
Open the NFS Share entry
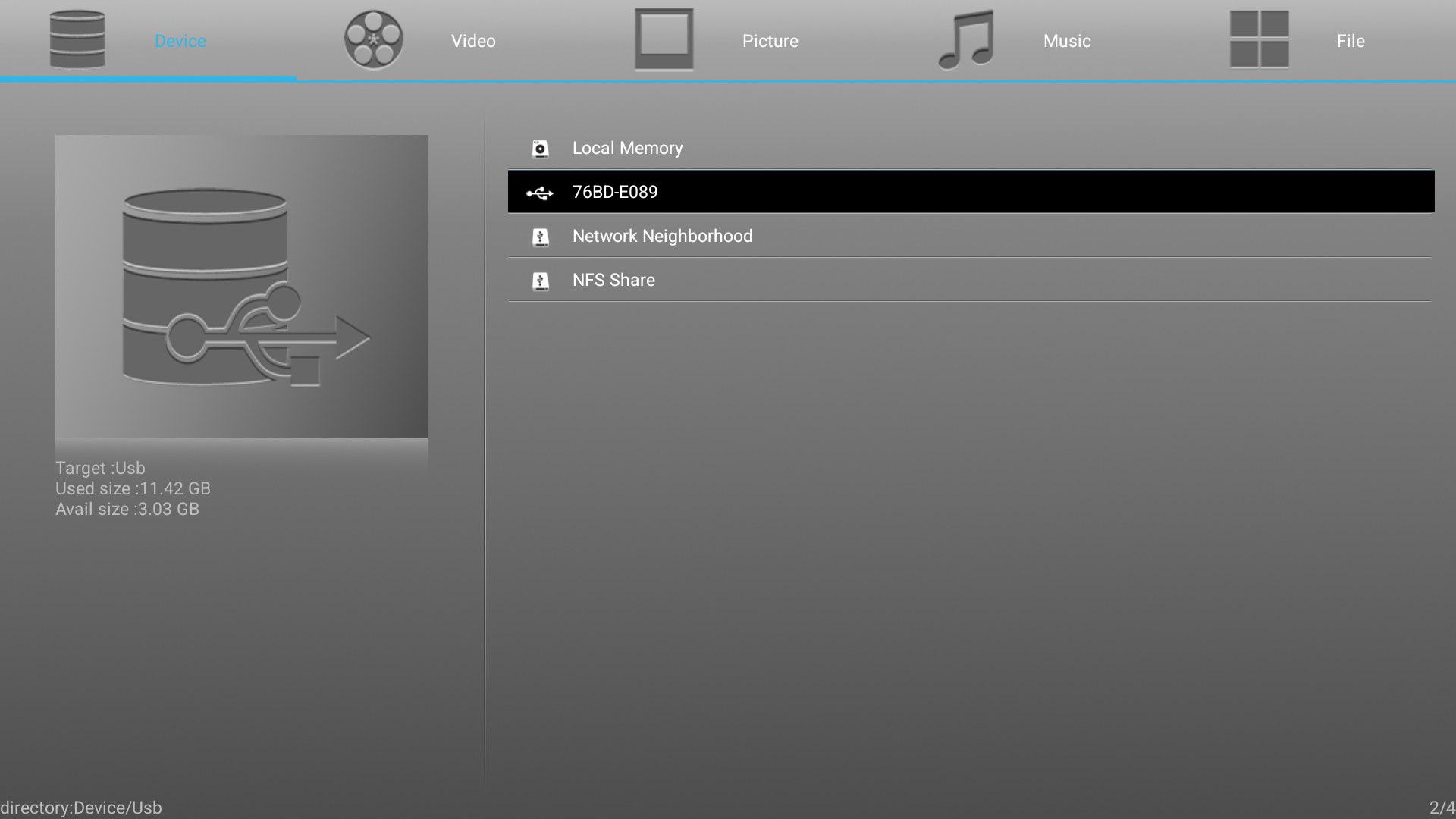[613, 281]
